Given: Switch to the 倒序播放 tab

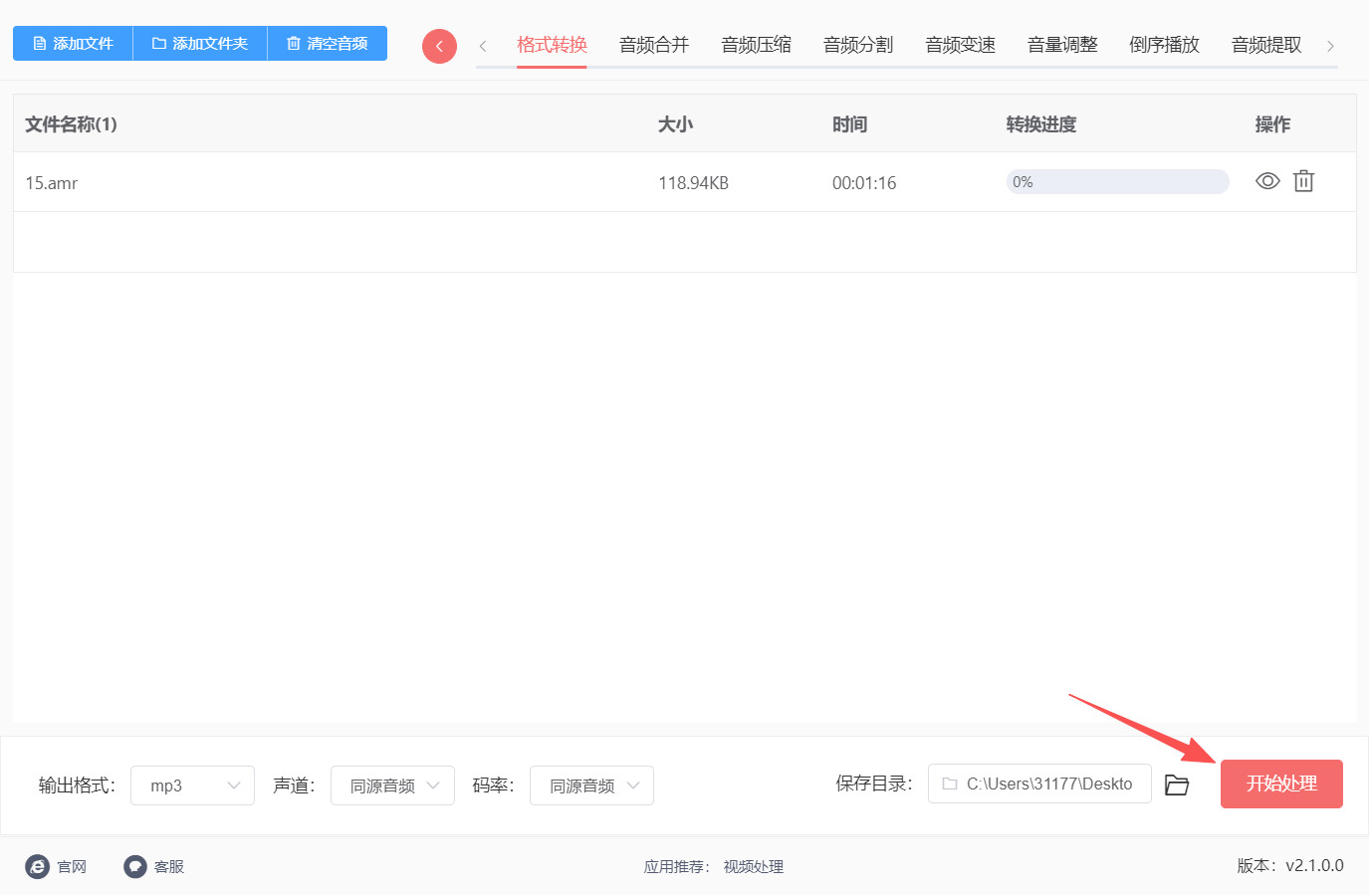Looking at the screenshot, I should (x=1165, y=45).
